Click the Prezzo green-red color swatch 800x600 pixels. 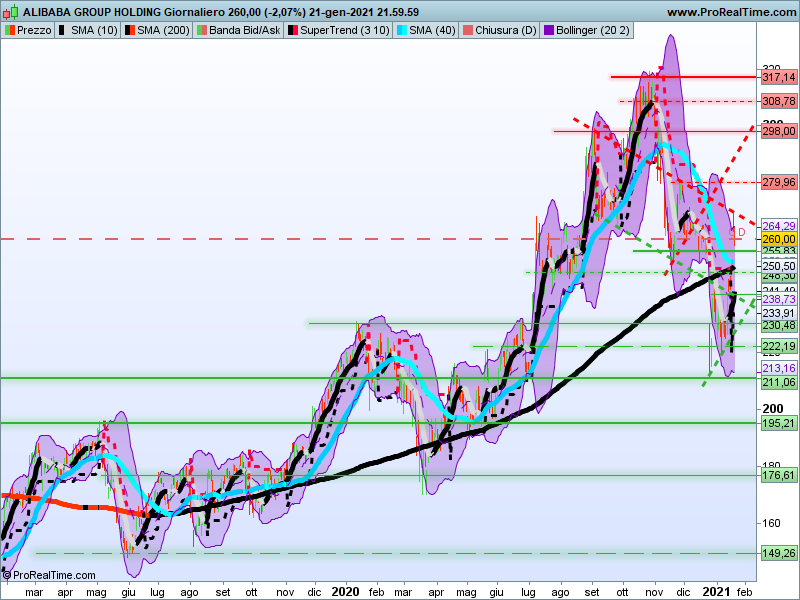click(10, 30)
